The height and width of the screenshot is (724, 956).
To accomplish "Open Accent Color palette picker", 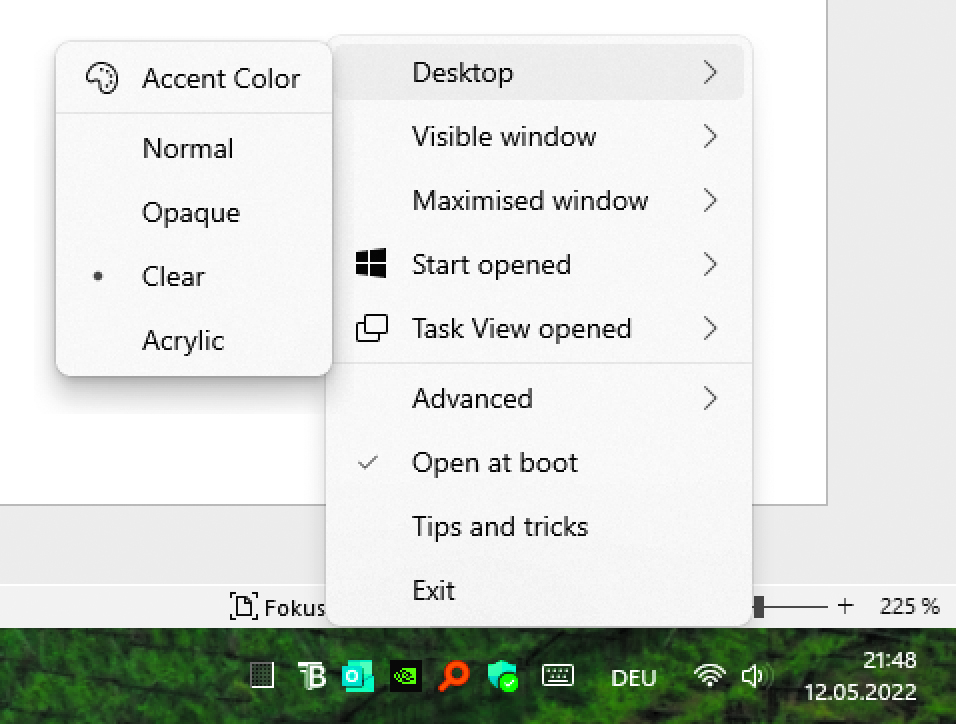I will click(x=194, y=79).
